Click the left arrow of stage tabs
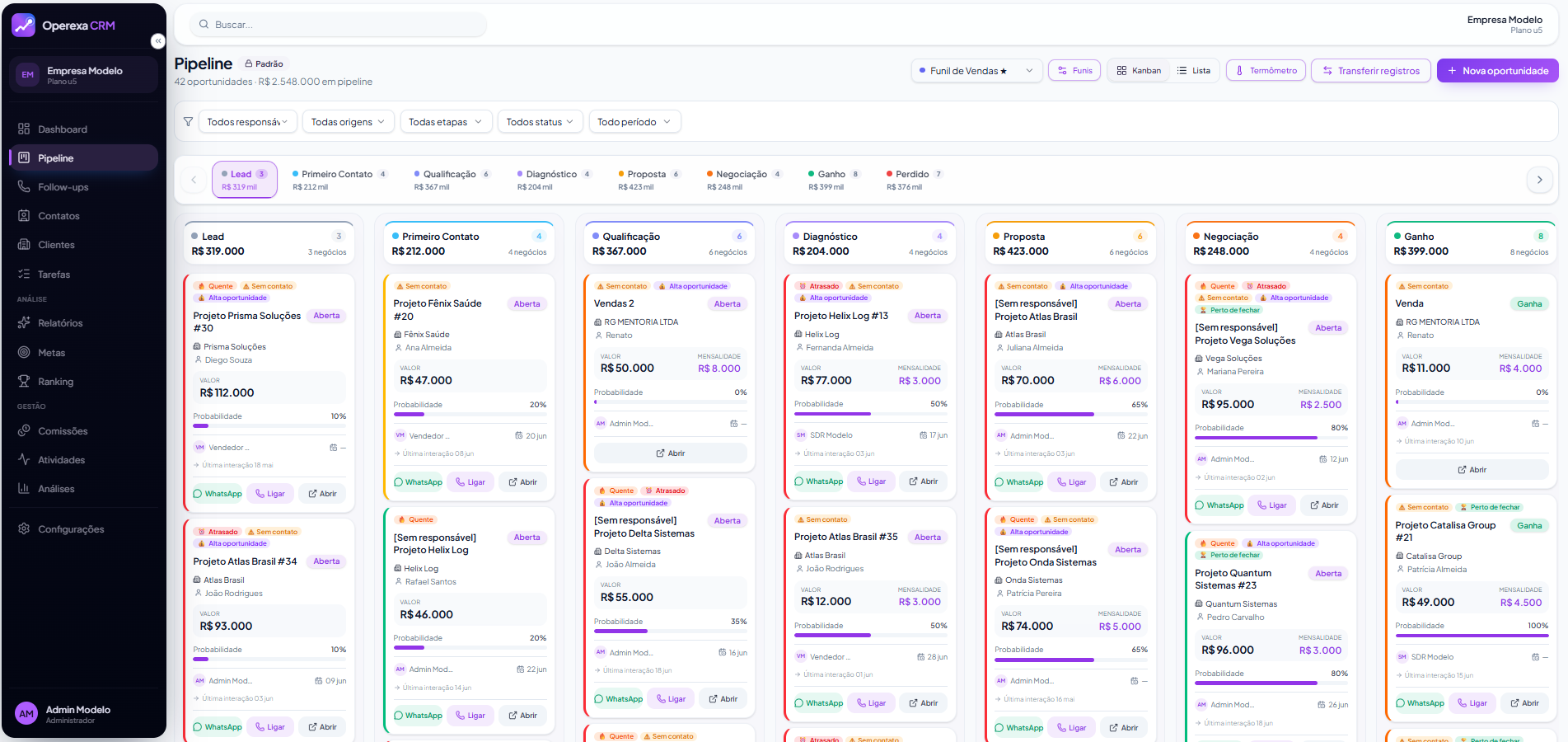This screenshot has width=1568, height=742. tap(194, 180)
